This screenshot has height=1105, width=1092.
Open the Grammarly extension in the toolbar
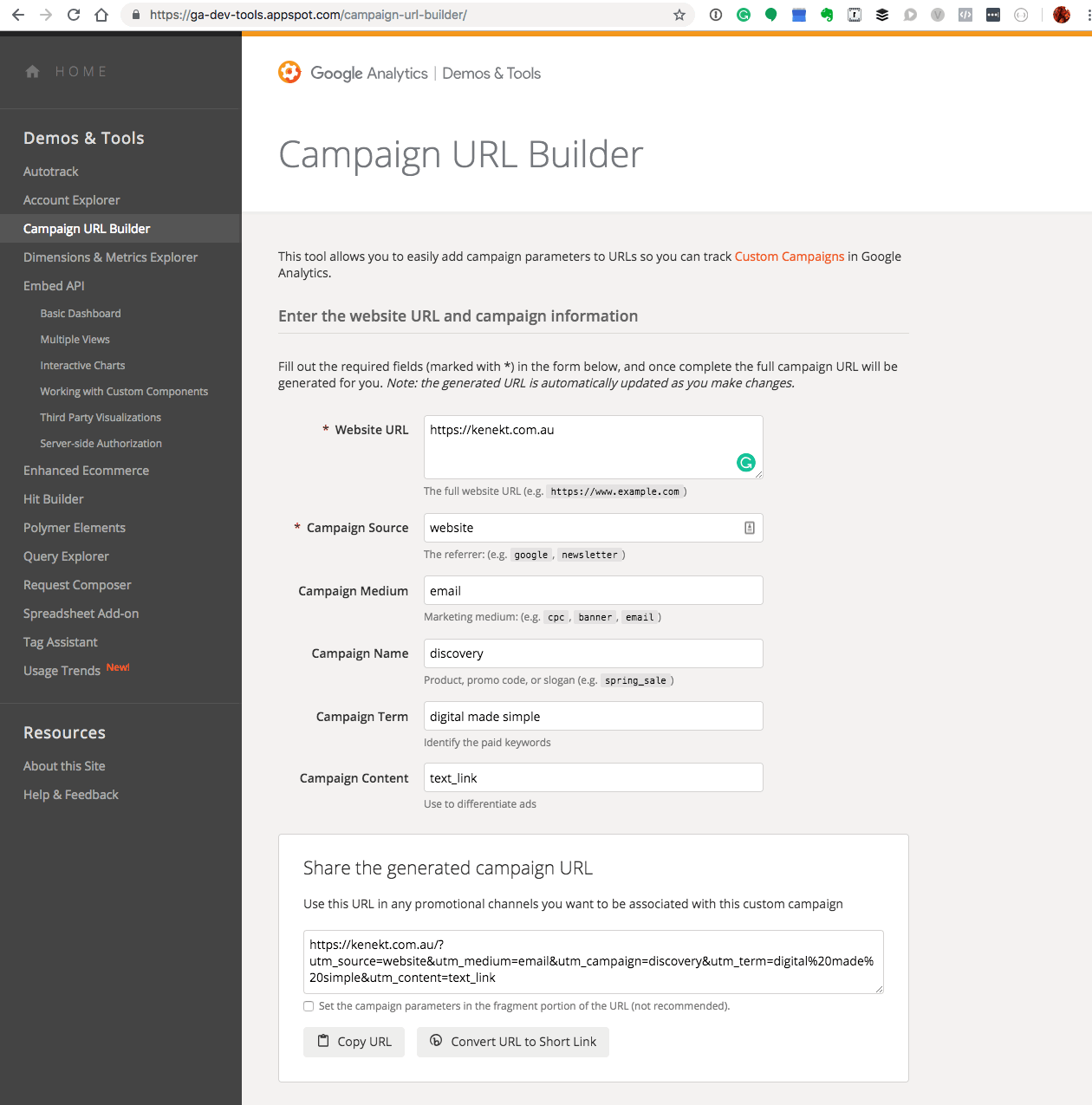[744, 15]
